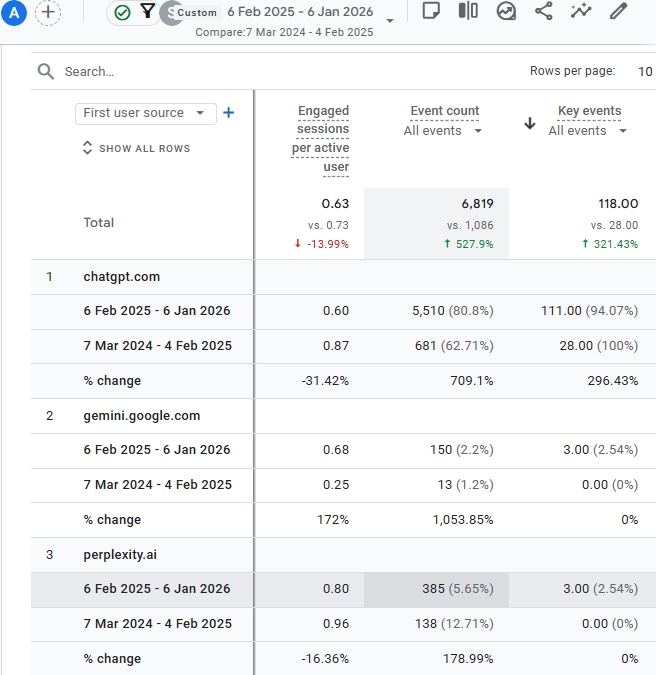Select the chatgpt.com source row
This screenshot has width=656, height=675.
pyautogui.click(x=121, y=277)
